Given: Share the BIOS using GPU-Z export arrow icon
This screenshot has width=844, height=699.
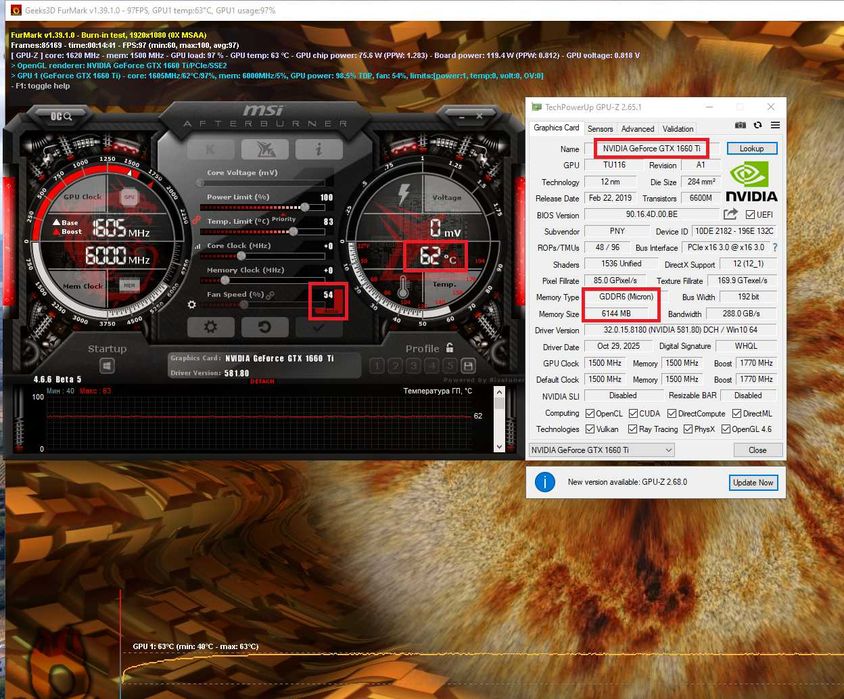Looking at the screenshot, I should point(730,214).
